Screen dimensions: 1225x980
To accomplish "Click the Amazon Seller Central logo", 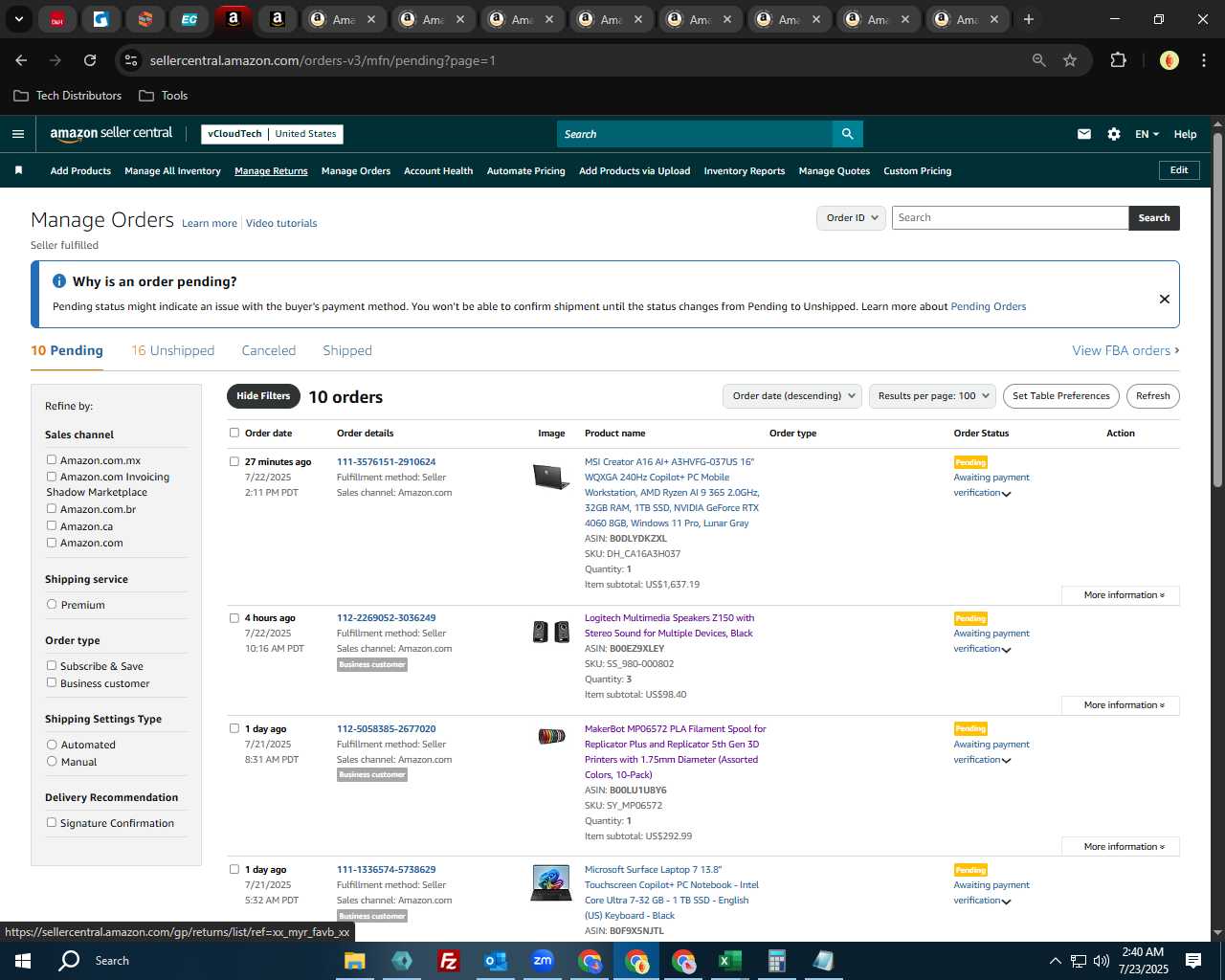I will (x=111, y=134).
